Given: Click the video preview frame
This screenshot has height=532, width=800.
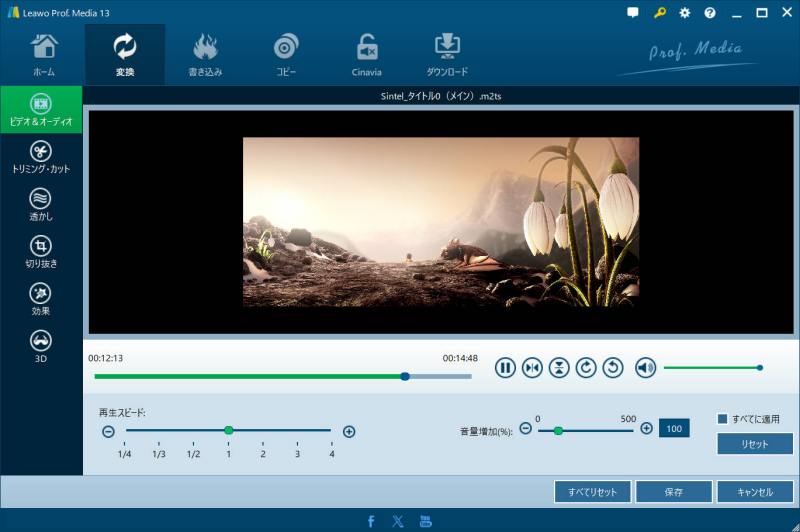Looking at the screenshot, I should pos(441,222).
